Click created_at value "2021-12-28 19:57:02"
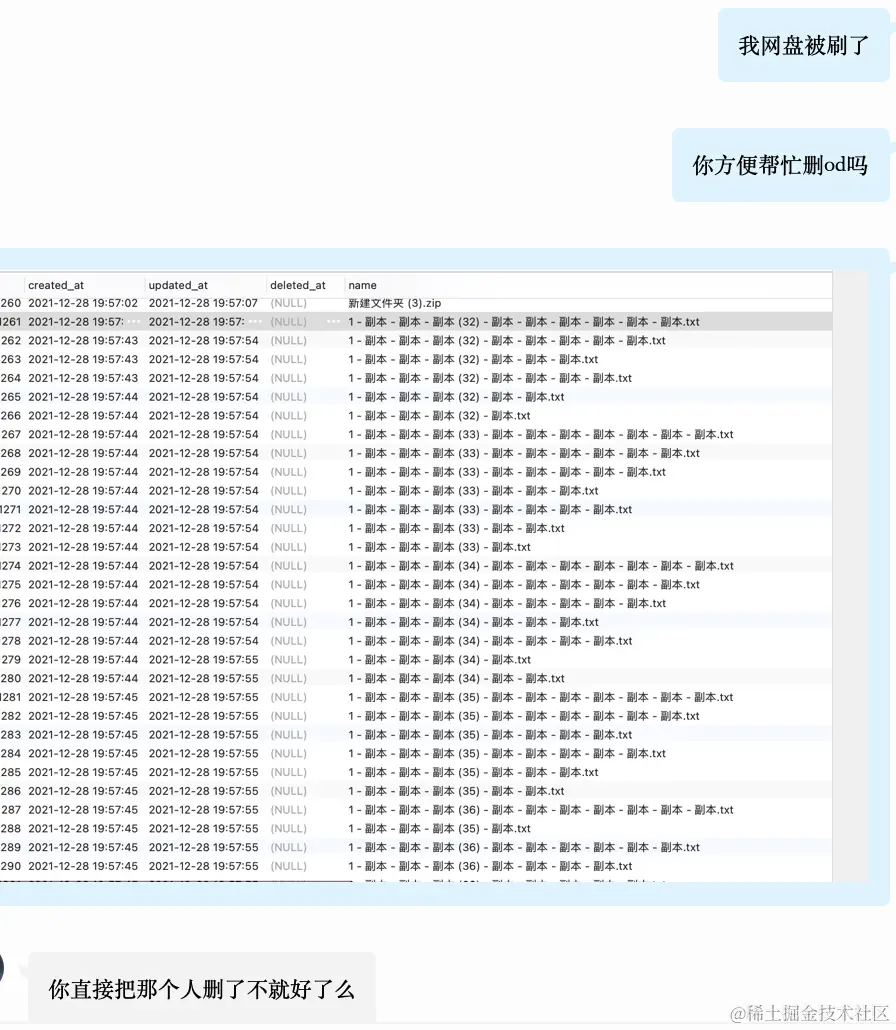 tap(83, 303)
